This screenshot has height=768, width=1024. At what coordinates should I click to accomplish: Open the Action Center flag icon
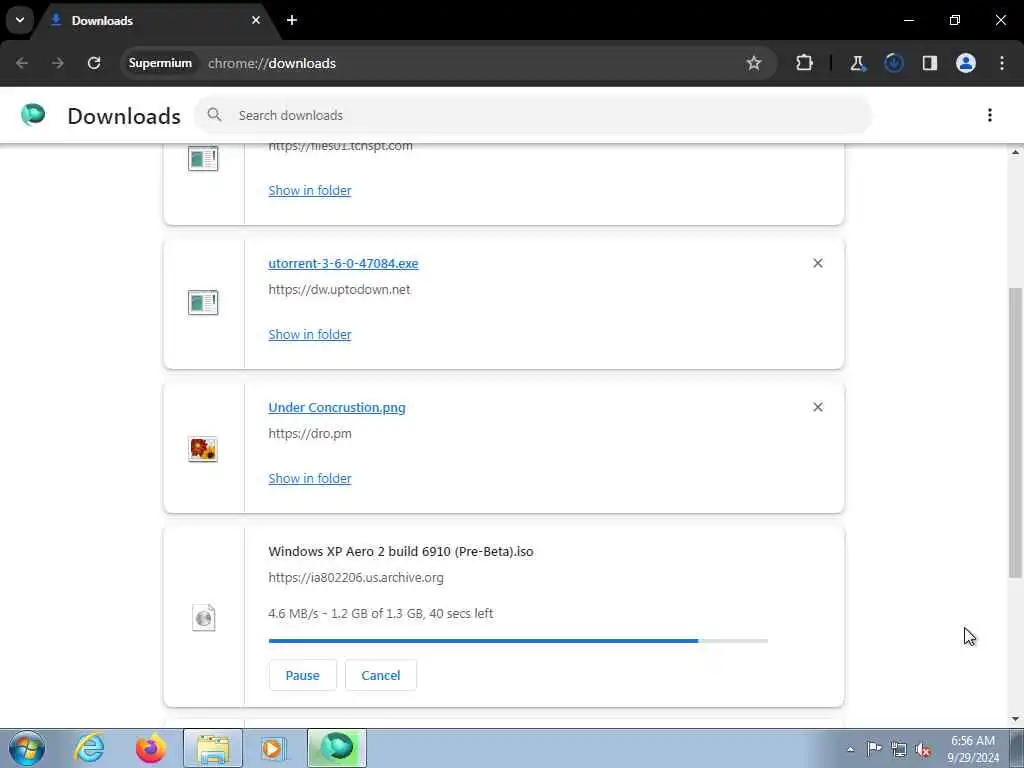pyautogui.click(x=874, y=749)
